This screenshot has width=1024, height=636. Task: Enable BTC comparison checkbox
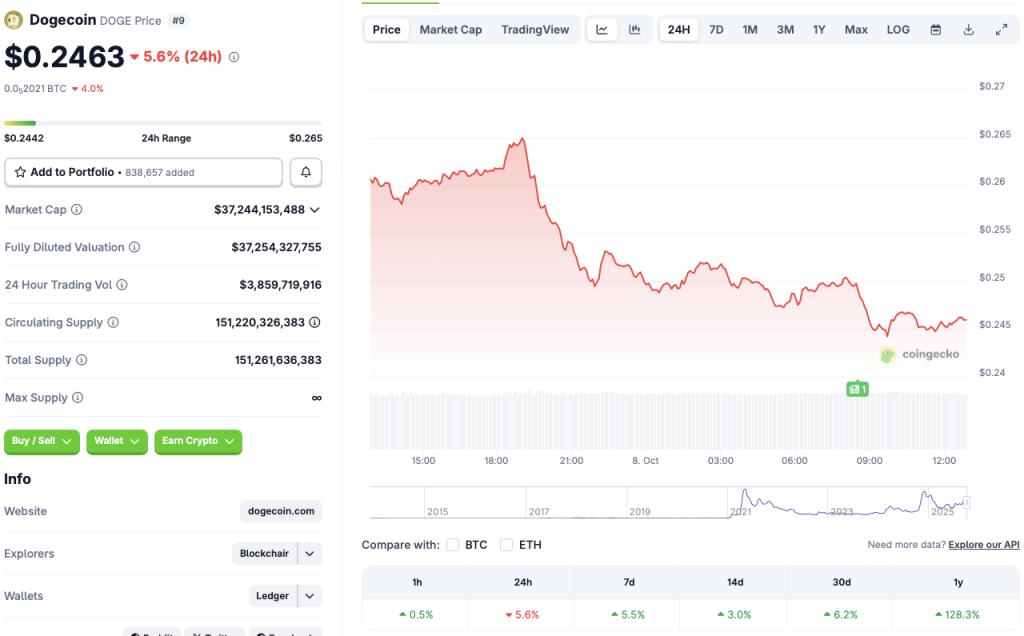453,545
